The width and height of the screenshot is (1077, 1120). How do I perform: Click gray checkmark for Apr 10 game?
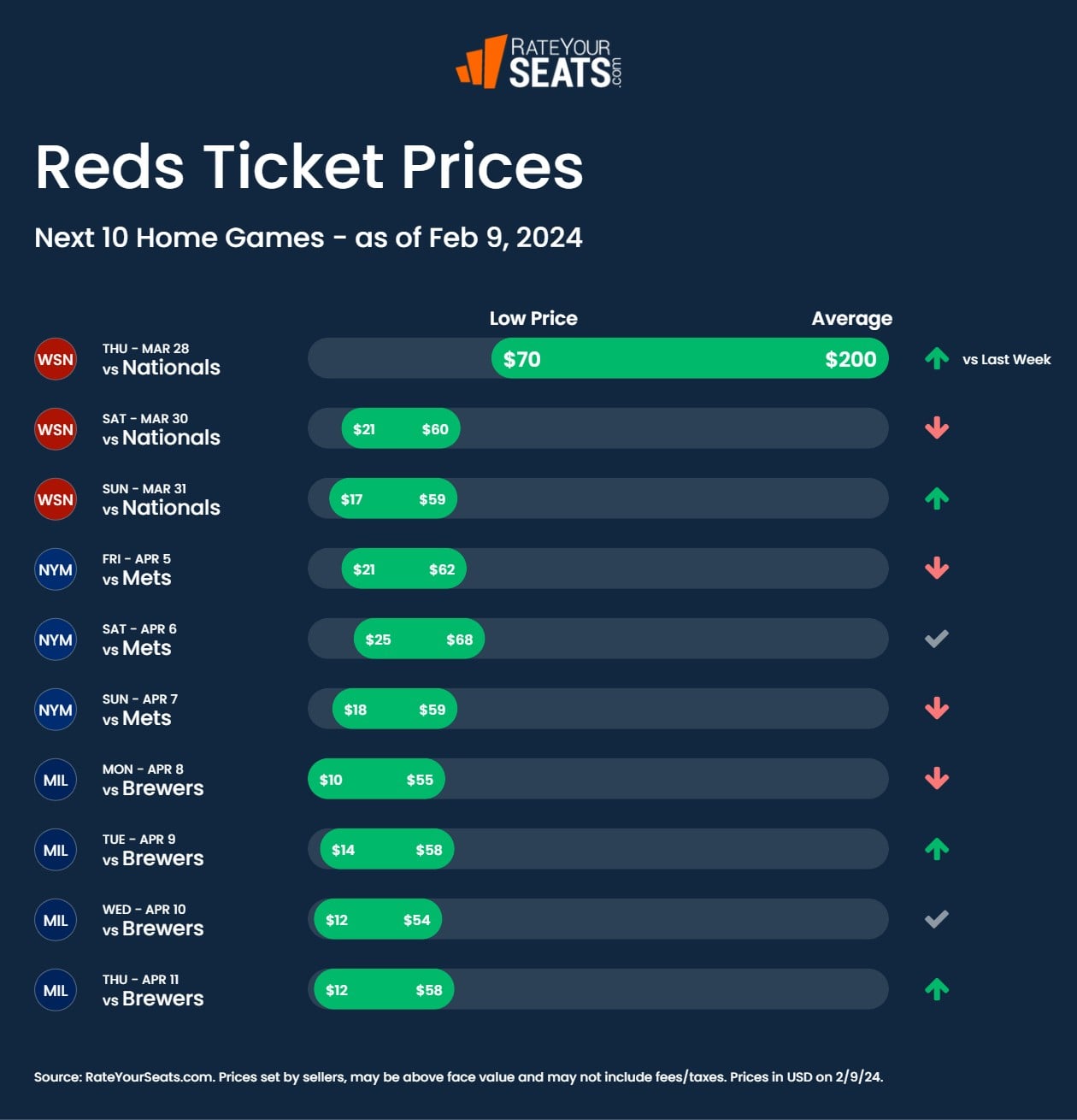pyautogui.click(x=937, y=919)
